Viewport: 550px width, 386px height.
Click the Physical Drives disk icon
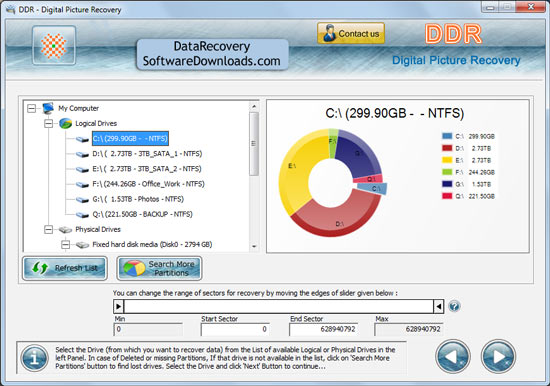tap(65, 230)
